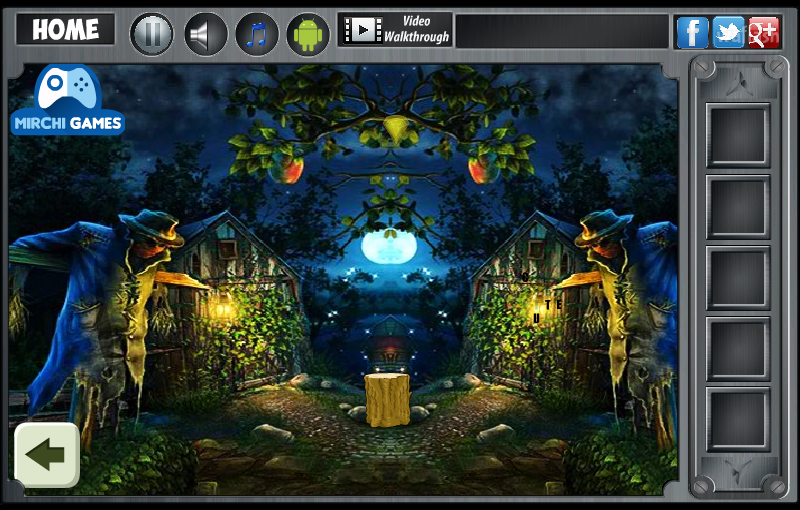Open the Video Walkthrough
800x510 pixels.
[395, 30]
